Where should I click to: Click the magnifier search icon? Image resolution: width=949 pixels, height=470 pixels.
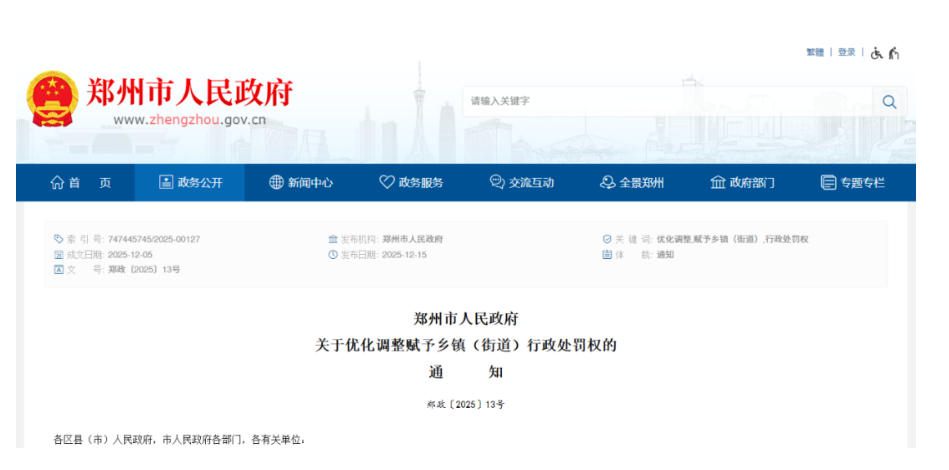coord(889,102)
